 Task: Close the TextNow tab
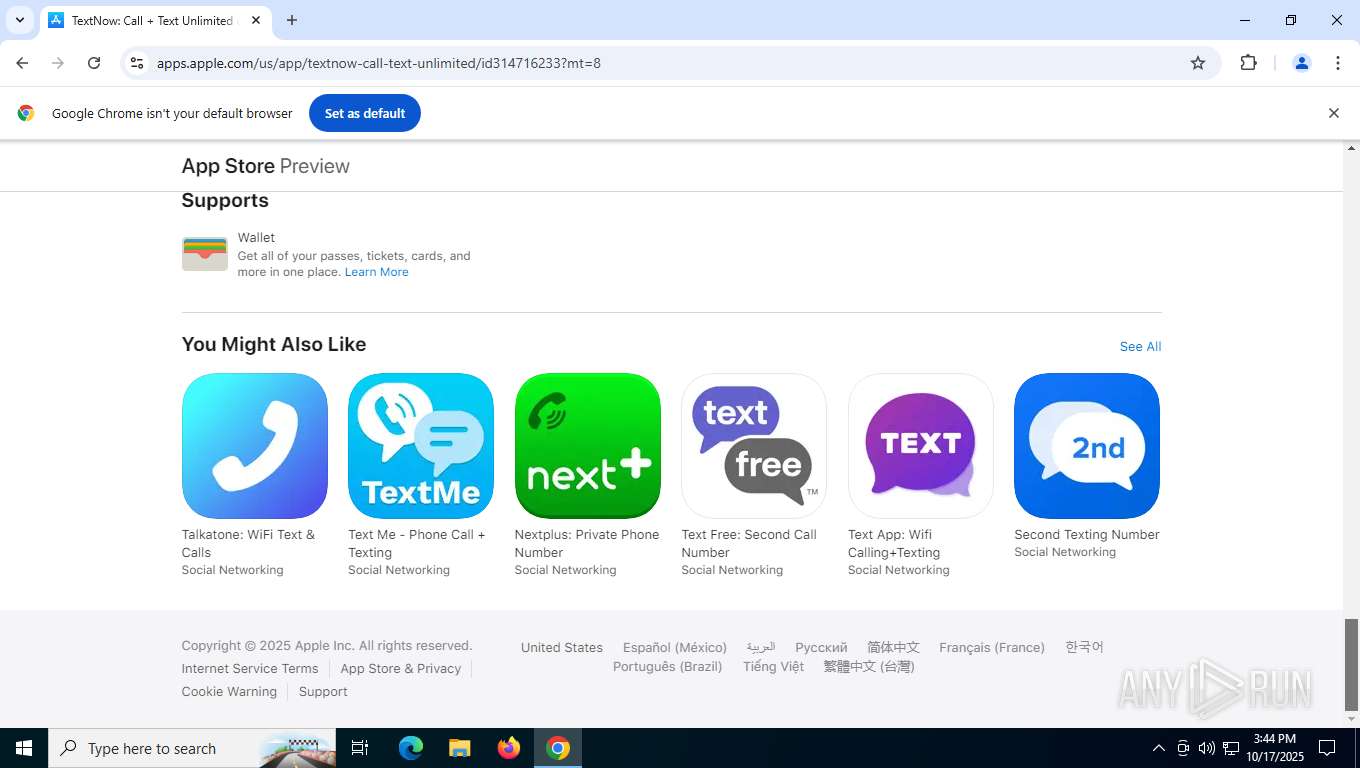click(x=256, y=20)
